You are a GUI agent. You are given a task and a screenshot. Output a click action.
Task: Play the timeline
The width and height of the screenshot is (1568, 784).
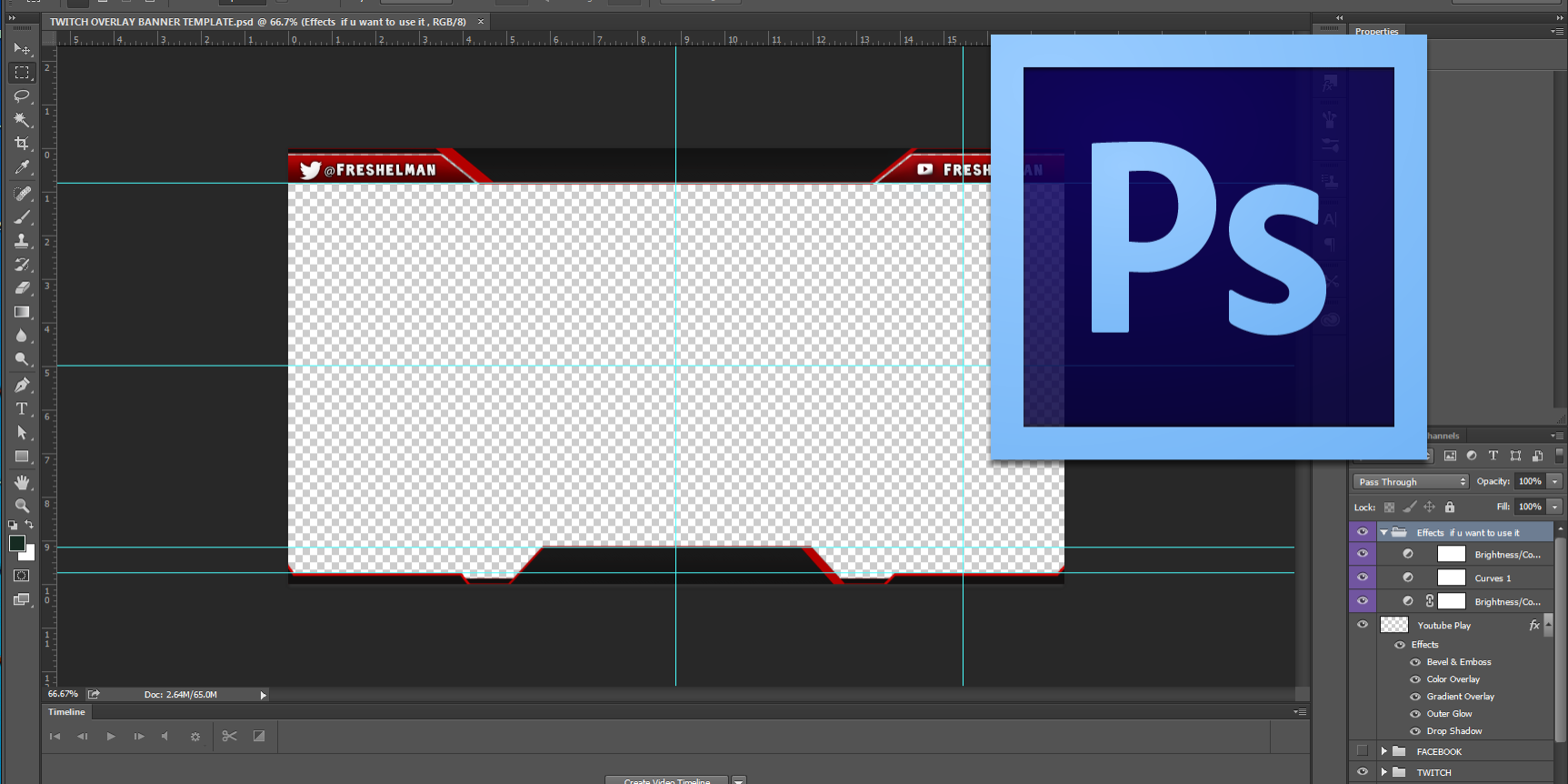(x=111, y=737)
